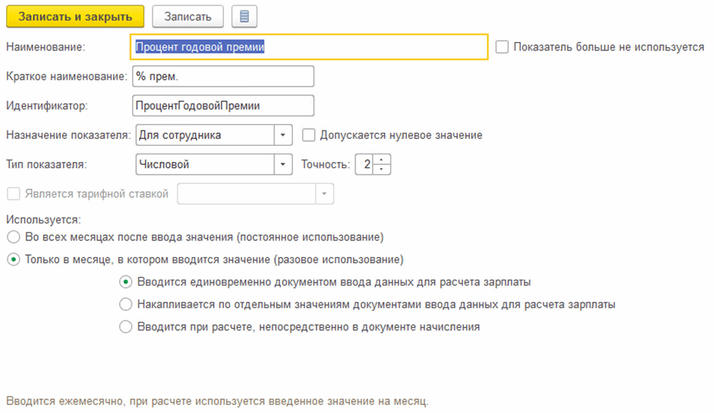Toggle 'Является тарифной ставкой' checkbox
Image resolution: width=714 pixels, height=413 pixels.
pyautogui.click(x=13, y=194)
